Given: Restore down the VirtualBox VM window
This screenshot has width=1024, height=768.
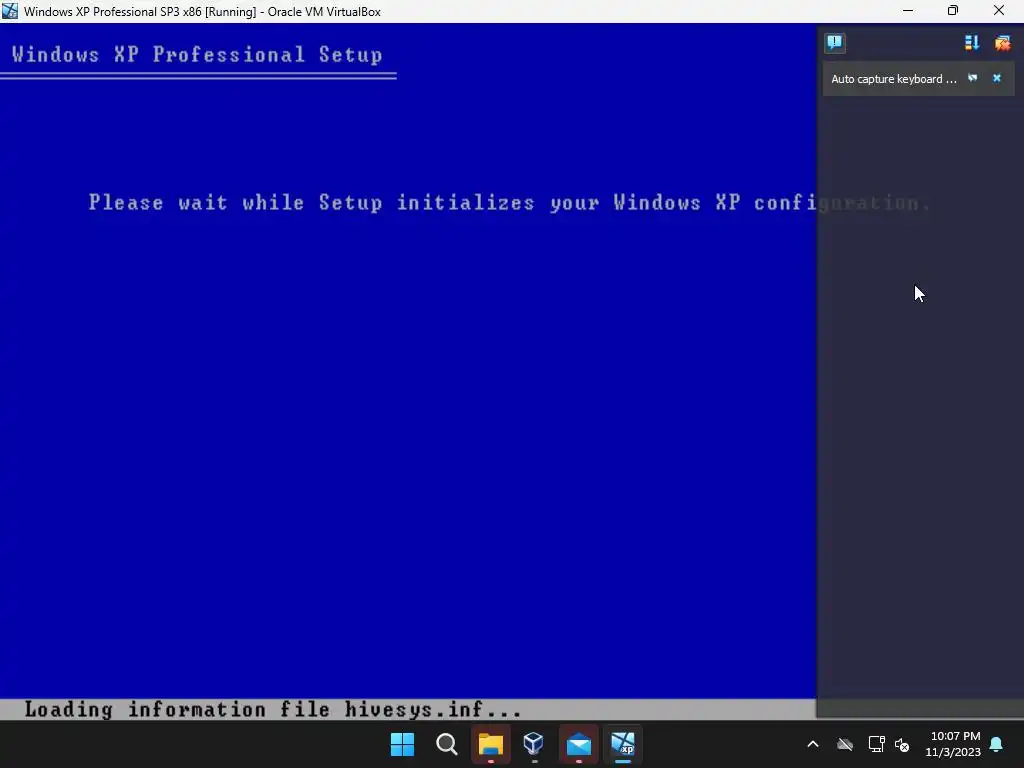Looking at the screenshot, I should [953, 10].
